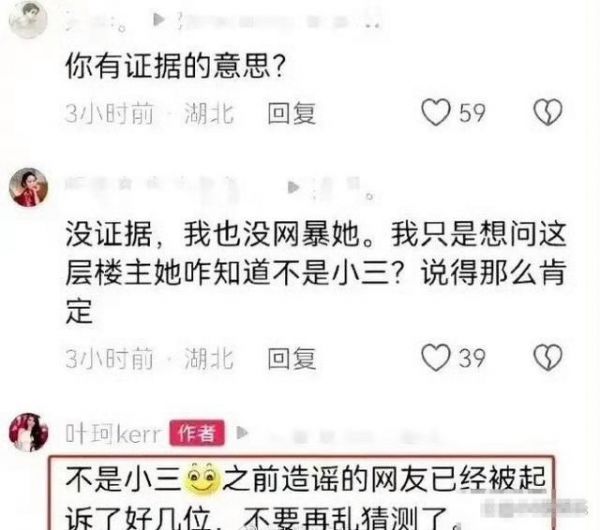
Task: Click 回复 under '你有证据的意思?'
Action: pyautogui.click(x=292, y=113)
